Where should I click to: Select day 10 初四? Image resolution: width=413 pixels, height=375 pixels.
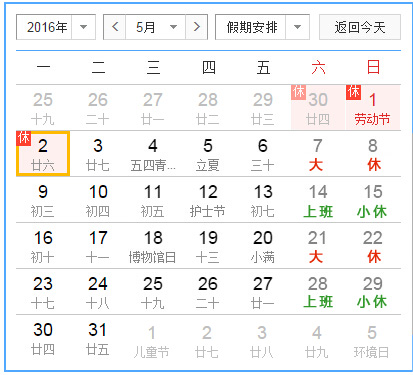(x=98, y=200)
